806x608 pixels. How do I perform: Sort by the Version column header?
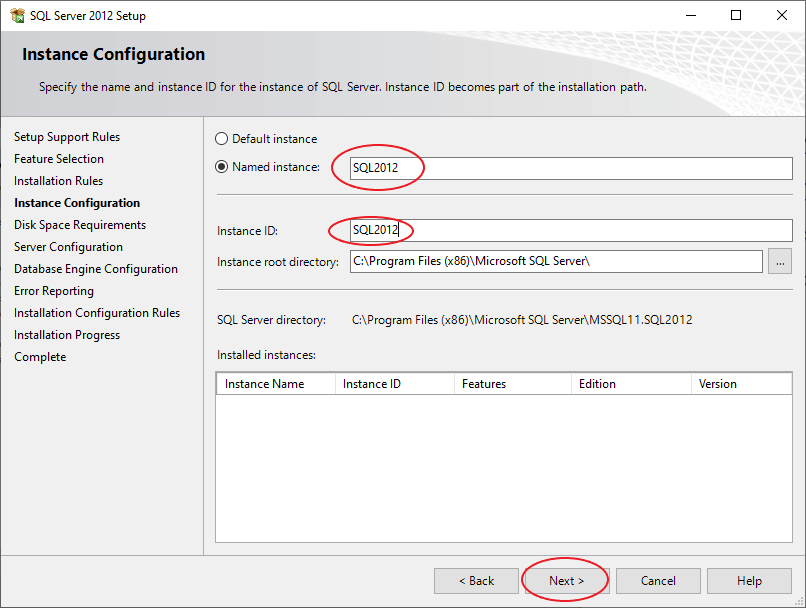[741, 384]
